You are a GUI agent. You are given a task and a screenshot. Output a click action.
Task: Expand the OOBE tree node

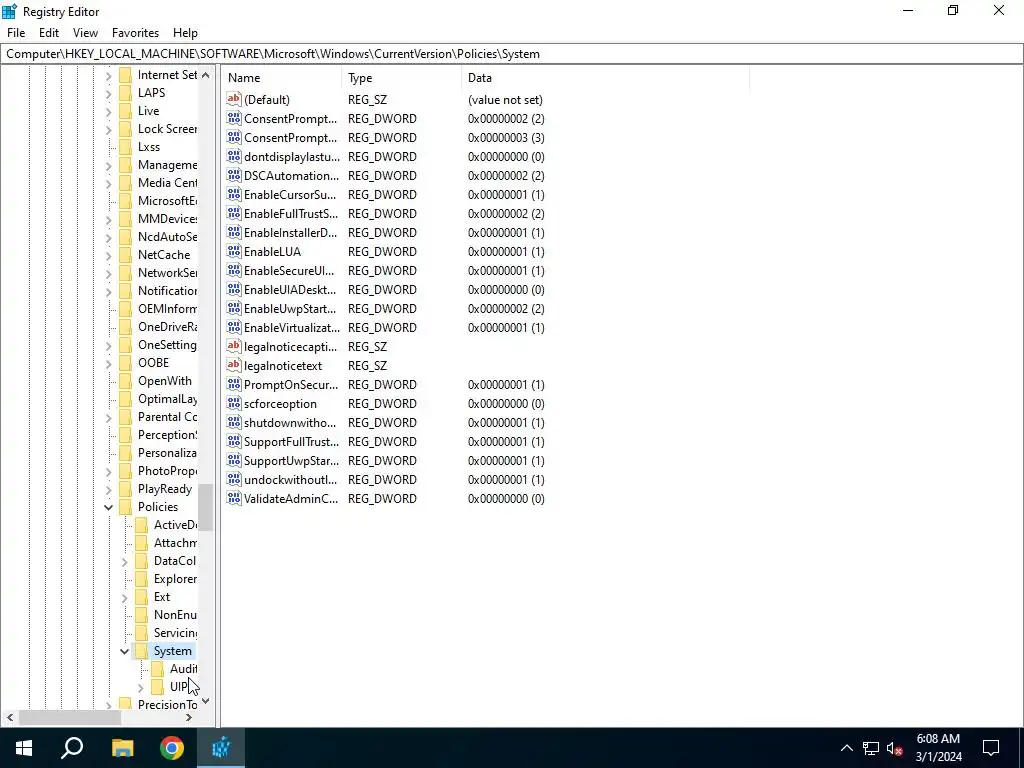point(108,363)
